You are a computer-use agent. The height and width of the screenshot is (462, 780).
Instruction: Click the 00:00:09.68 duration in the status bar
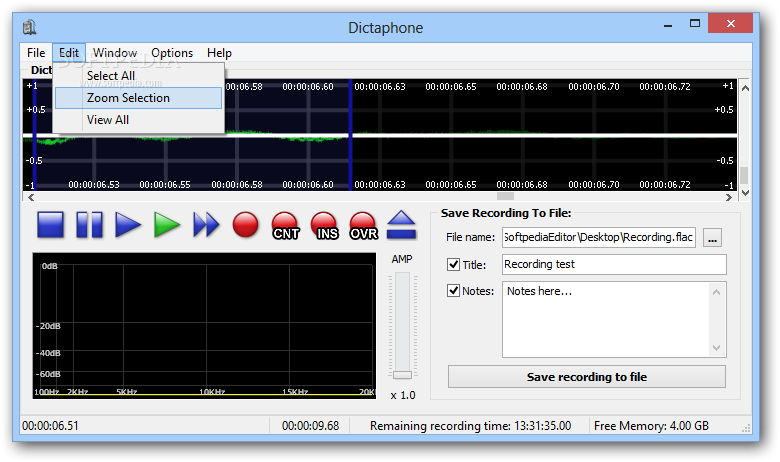pos(310,426)
